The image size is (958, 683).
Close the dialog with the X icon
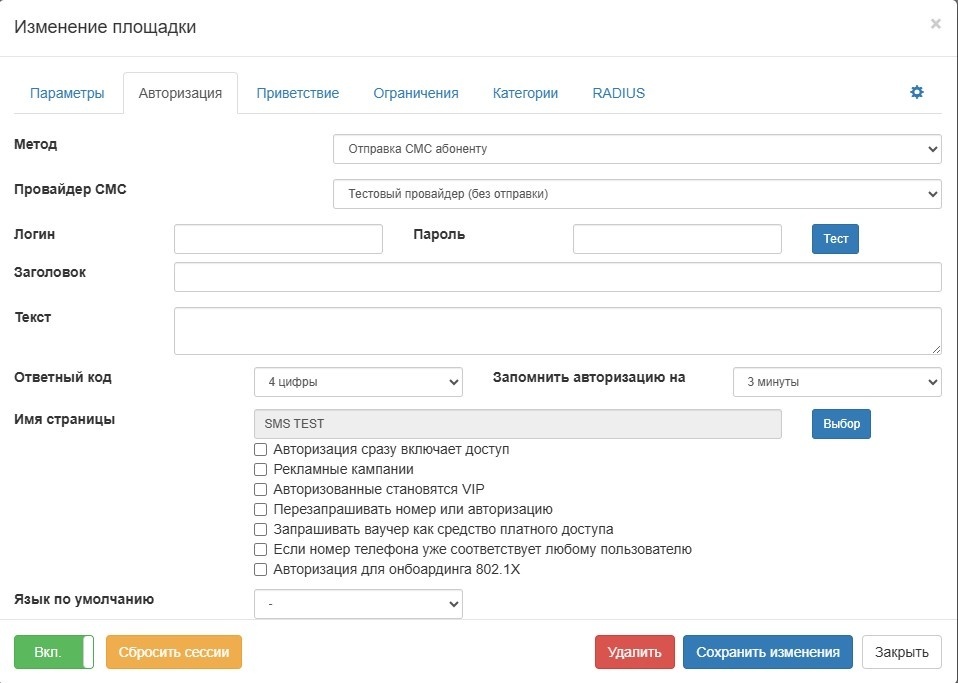935,24
